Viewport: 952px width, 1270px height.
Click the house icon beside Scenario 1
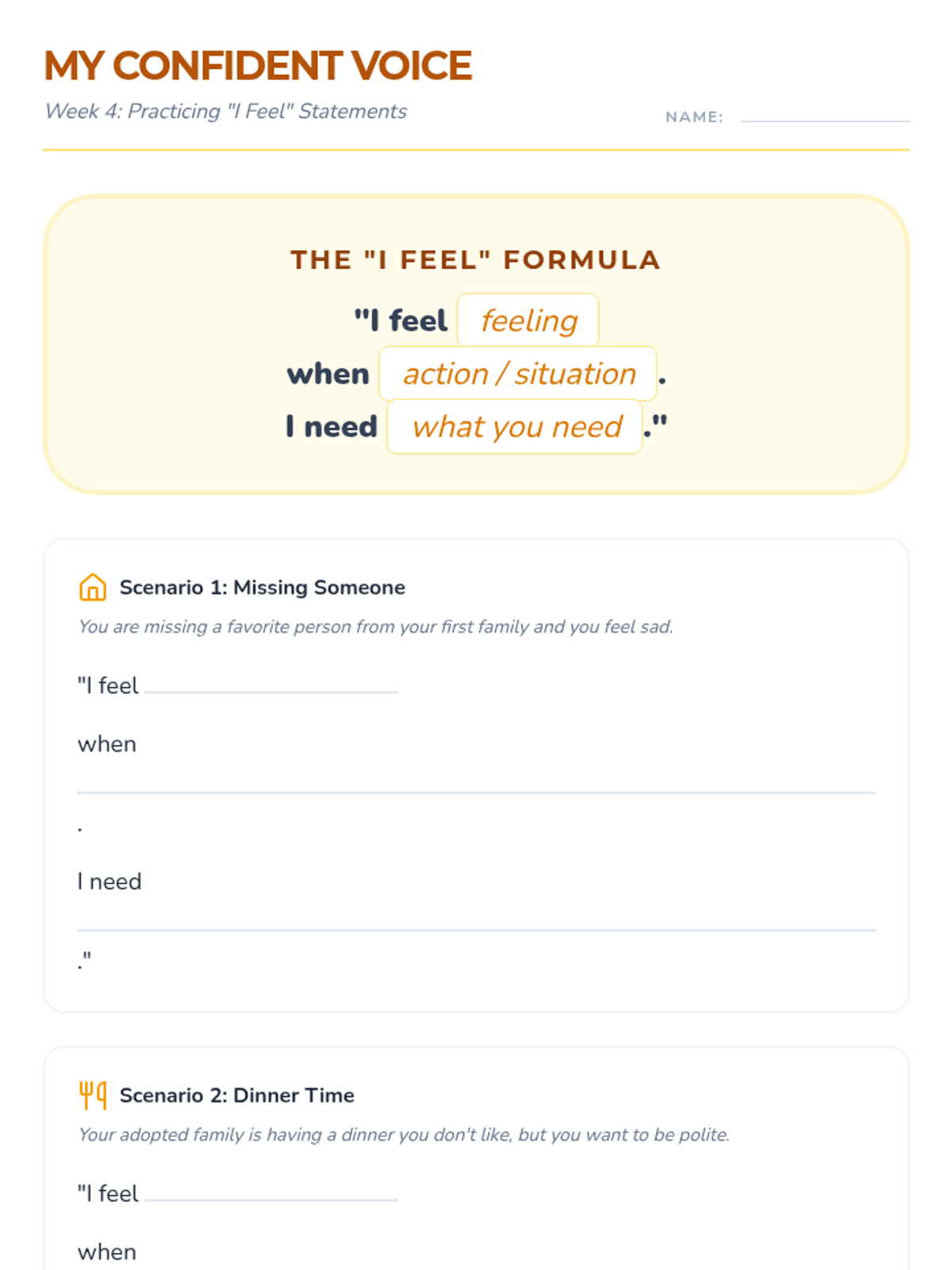tap(93, 587)
